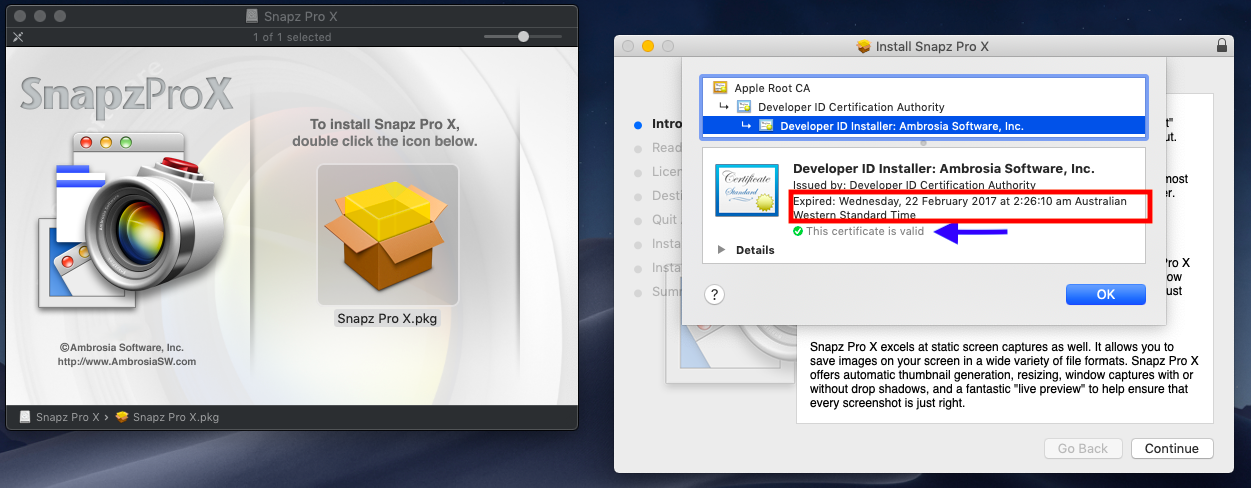Click Snapz Pro X.pkg in path bar
The image size is (1251, 488).
pos(166,417)
